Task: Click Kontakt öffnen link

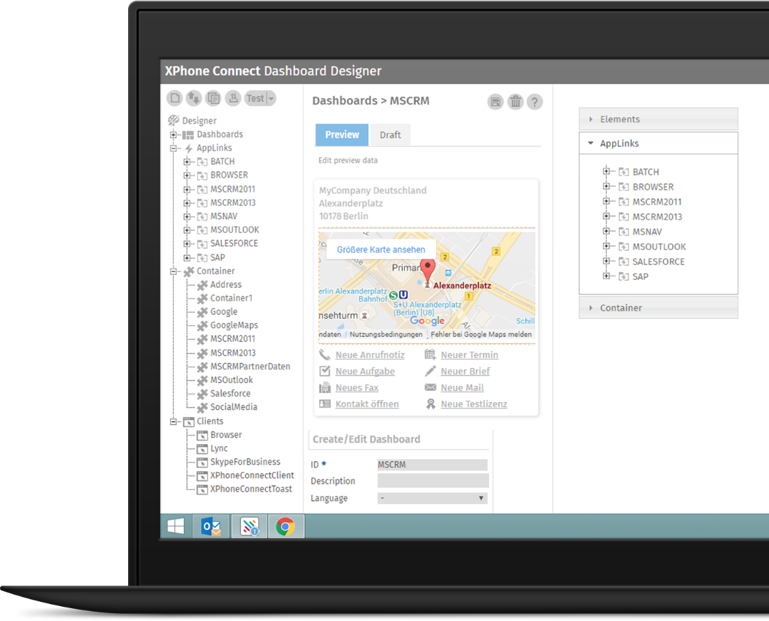Action: coord(367,404)
